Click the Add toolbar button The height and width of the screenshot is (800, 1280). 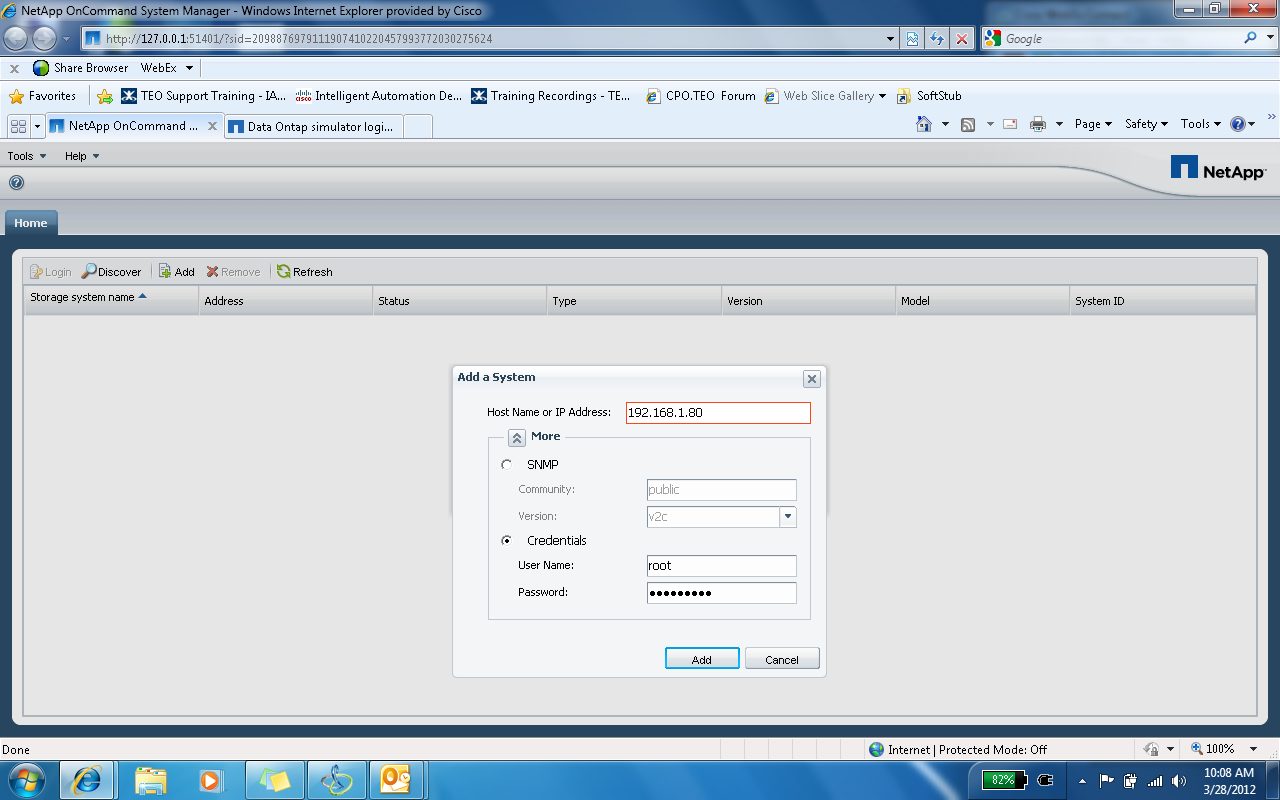[177, 272]
